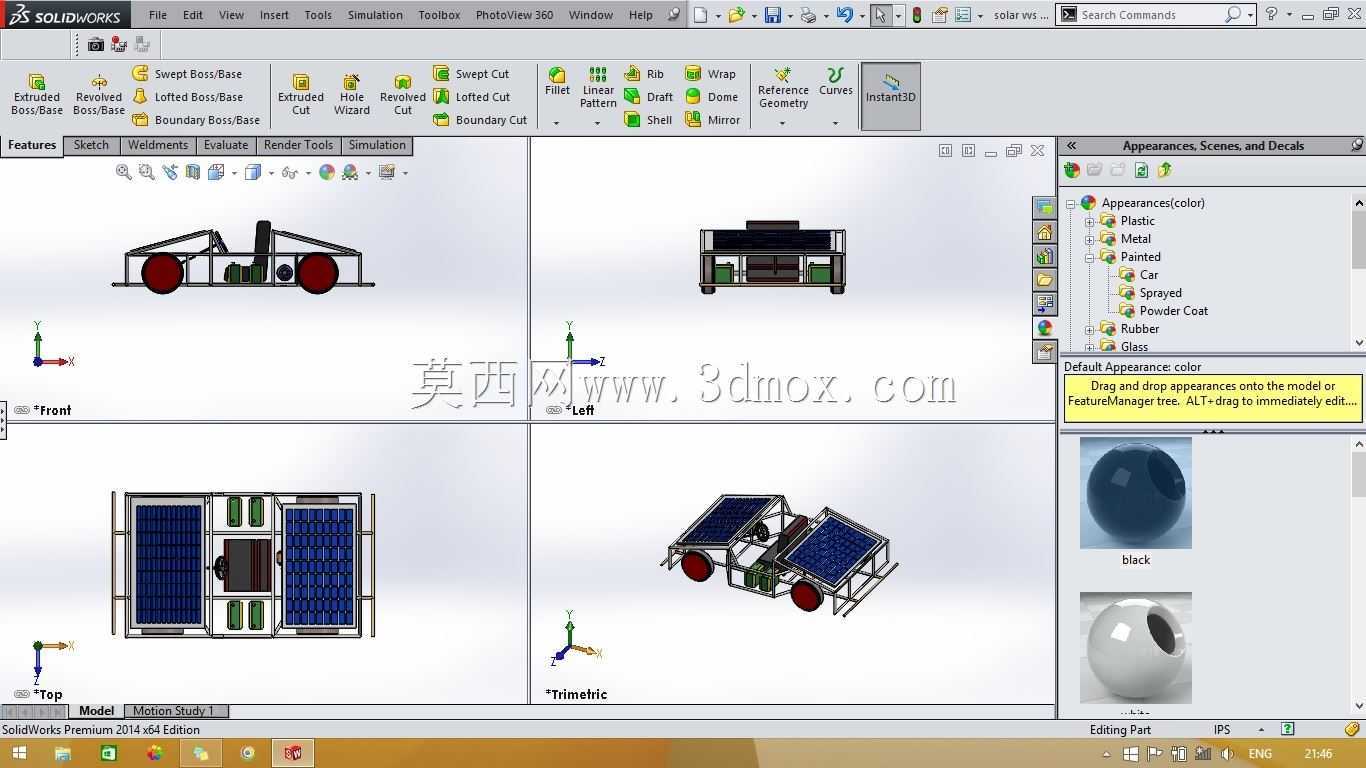Screen dimensions: 1366x768
Task: Select the Wrap feature
Action: (710, 74)
